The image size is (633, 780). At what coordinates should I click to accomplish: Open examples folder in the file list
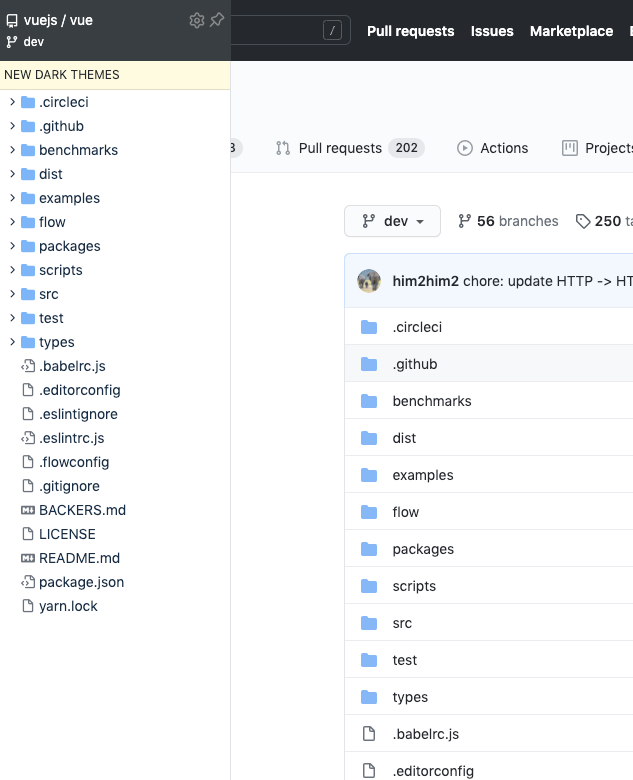423,475
